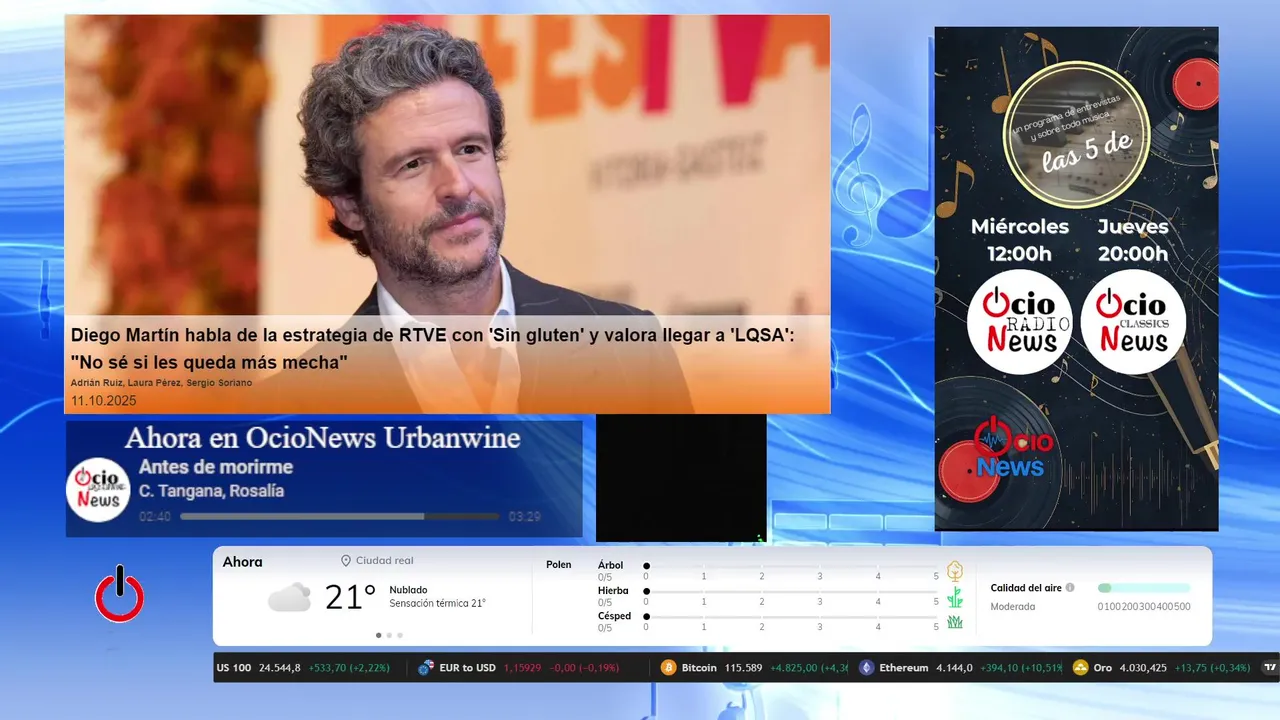This screenshot has width=1280, height=720.
Task: Select the second weather carousel dot
Action: pos(389,635)
